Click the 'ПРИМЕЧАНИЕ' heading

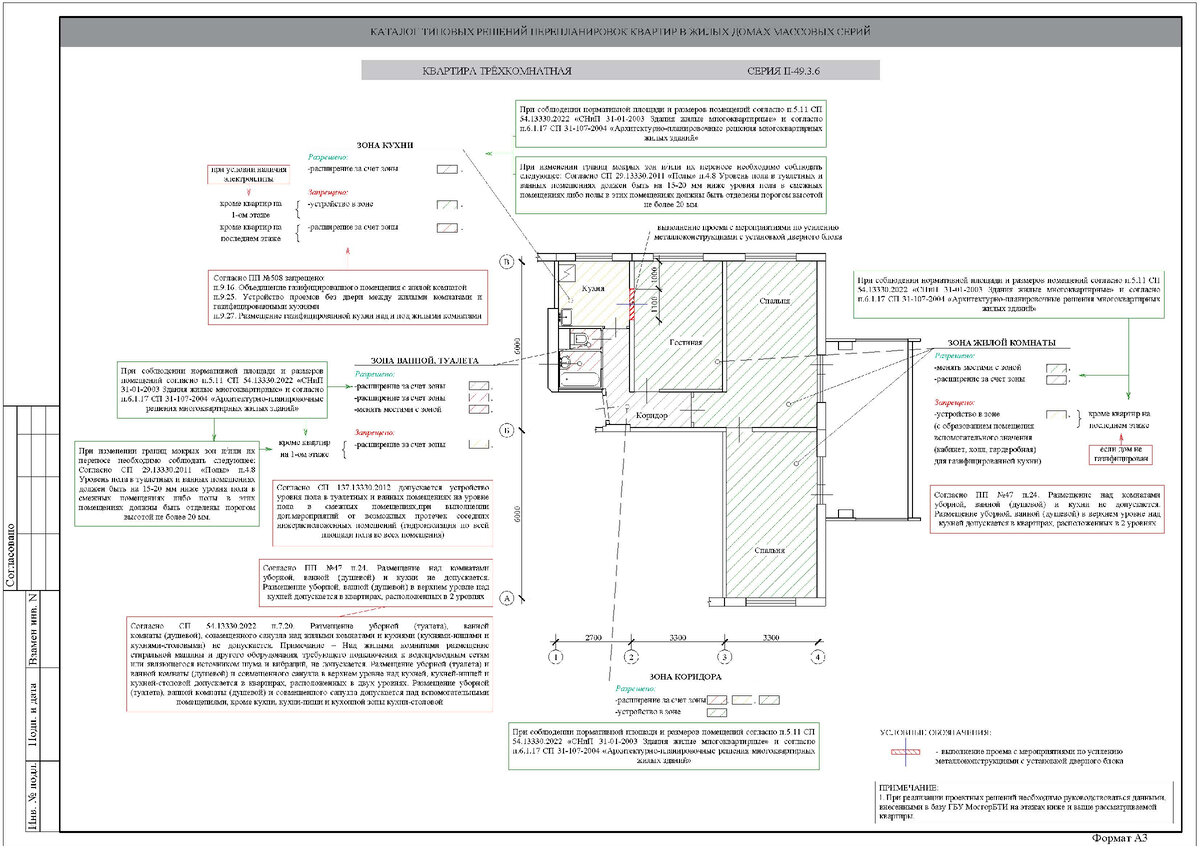(x=907, y=788)
